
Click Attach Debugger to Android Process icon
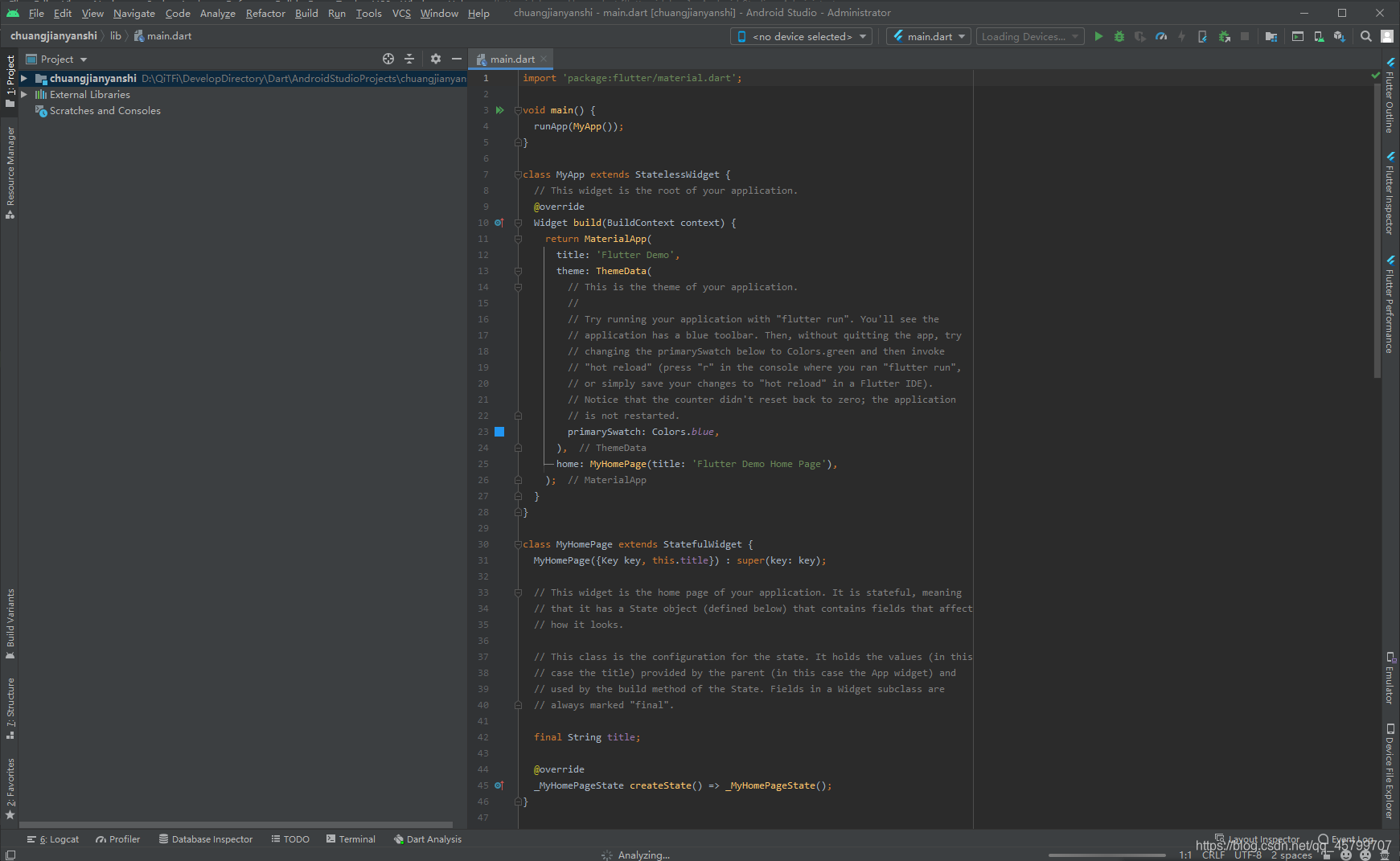[1224, 36]
